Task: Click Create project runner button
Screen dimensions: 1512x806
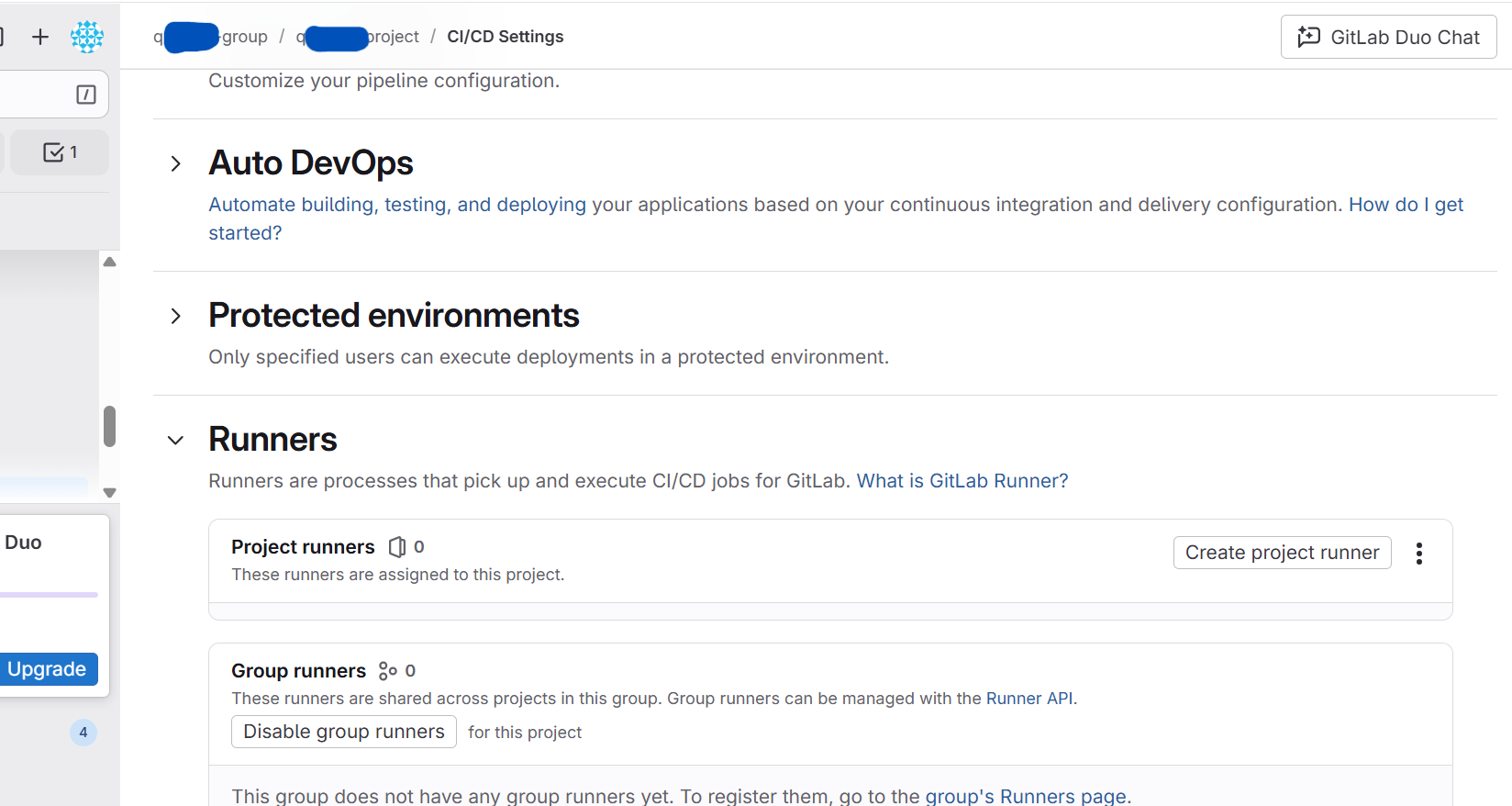Action: click(1282, 553)
